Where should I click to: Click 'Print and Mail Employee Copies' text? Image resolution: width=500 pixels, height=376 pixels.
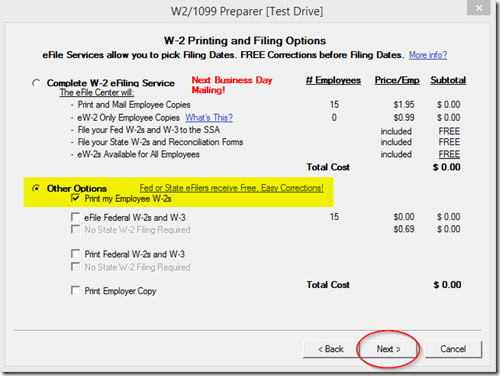coord(134,105)
